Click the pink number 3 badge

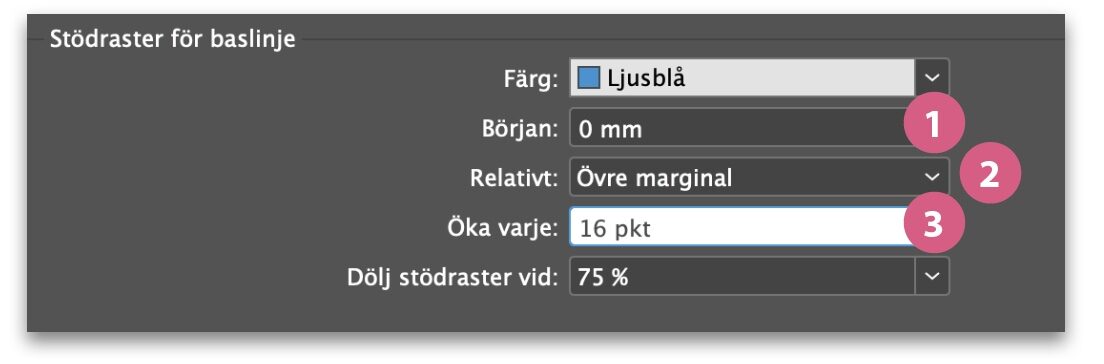[933, 225]
